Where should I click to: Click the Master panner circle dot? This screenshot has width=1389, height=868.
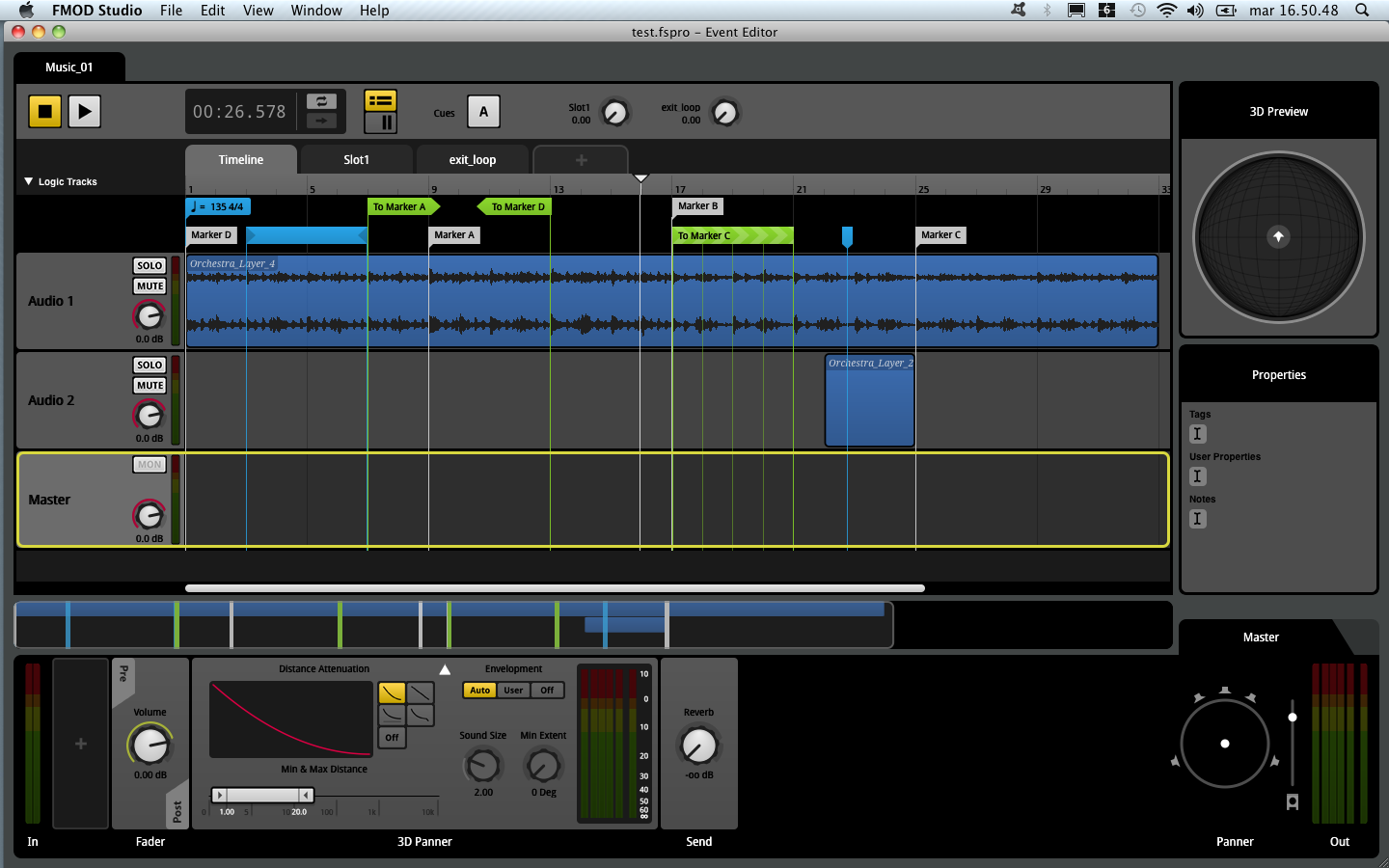pyautogui.click(x=1225, y=744)
